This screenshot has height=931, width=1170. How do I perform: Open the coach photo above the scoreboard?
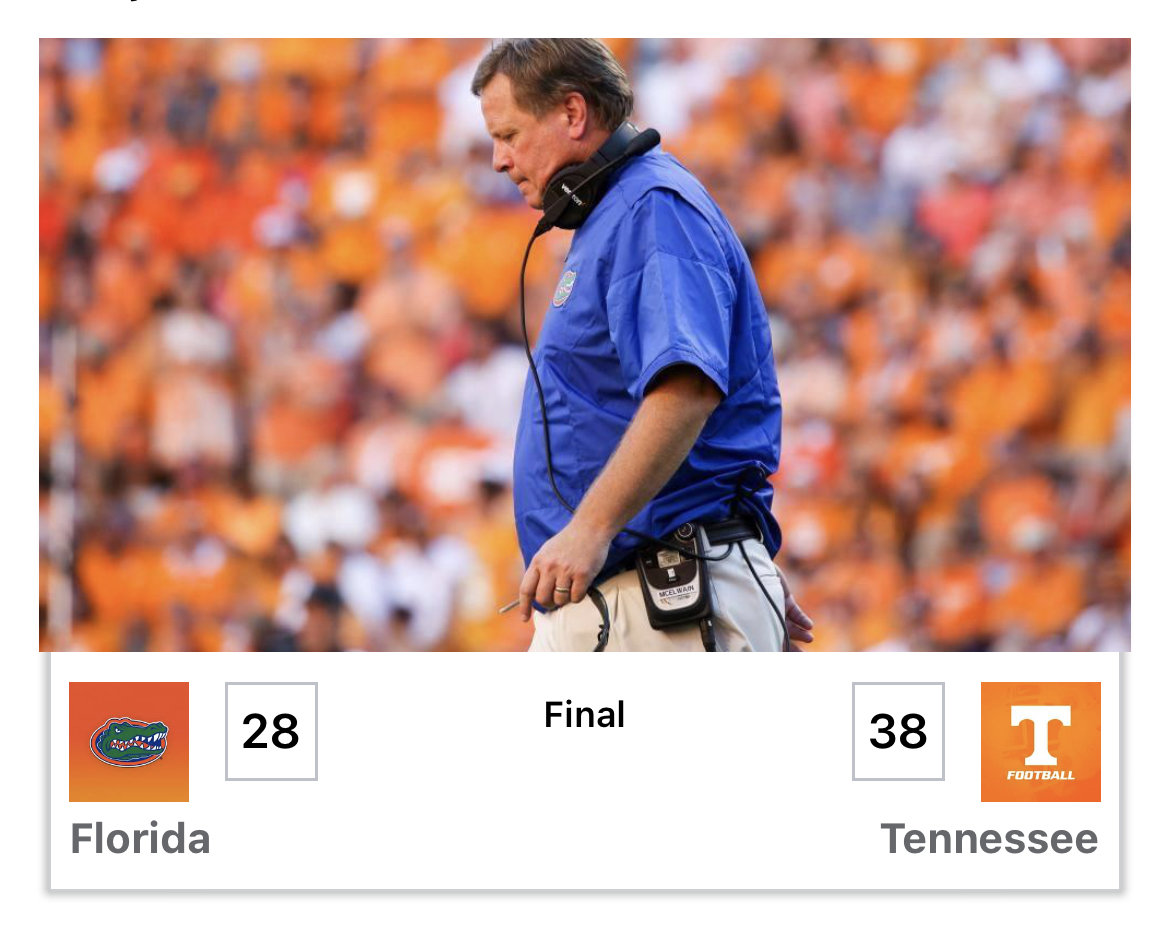[x=585, y=345]
